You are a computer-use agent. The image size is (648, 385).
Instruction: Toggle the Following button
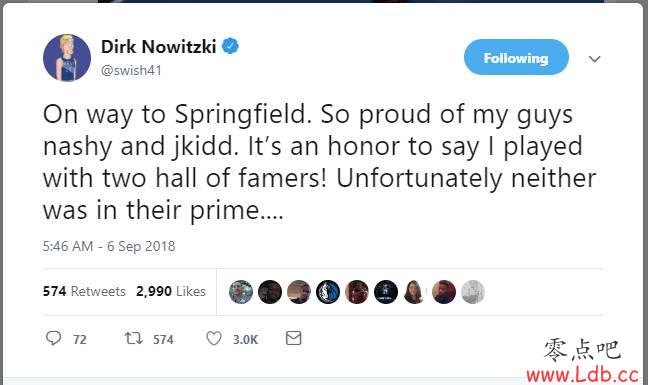(x=516, y=57)
